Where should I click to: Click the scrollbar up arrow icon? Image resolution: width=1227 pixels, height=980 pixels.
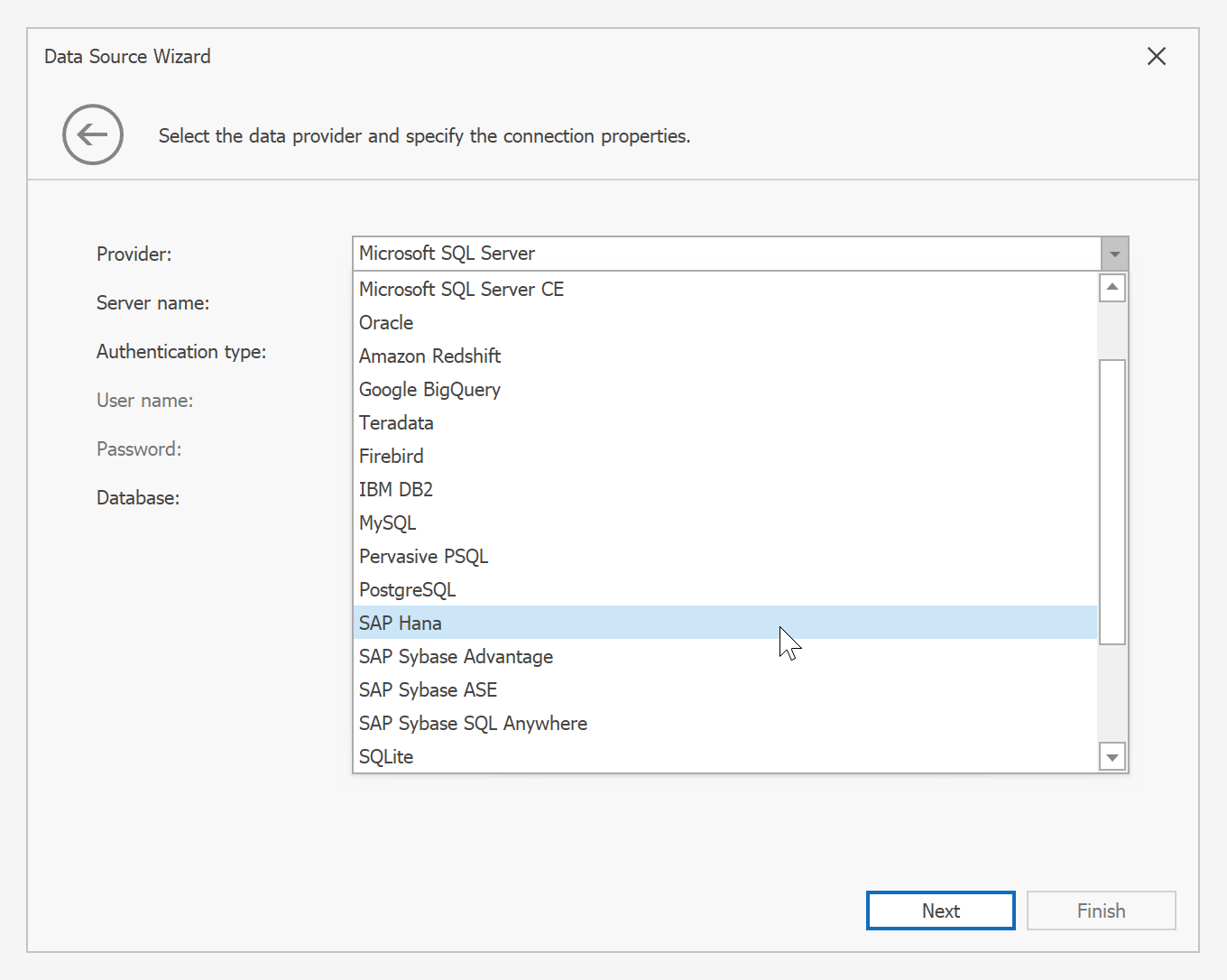(1112, 287)
